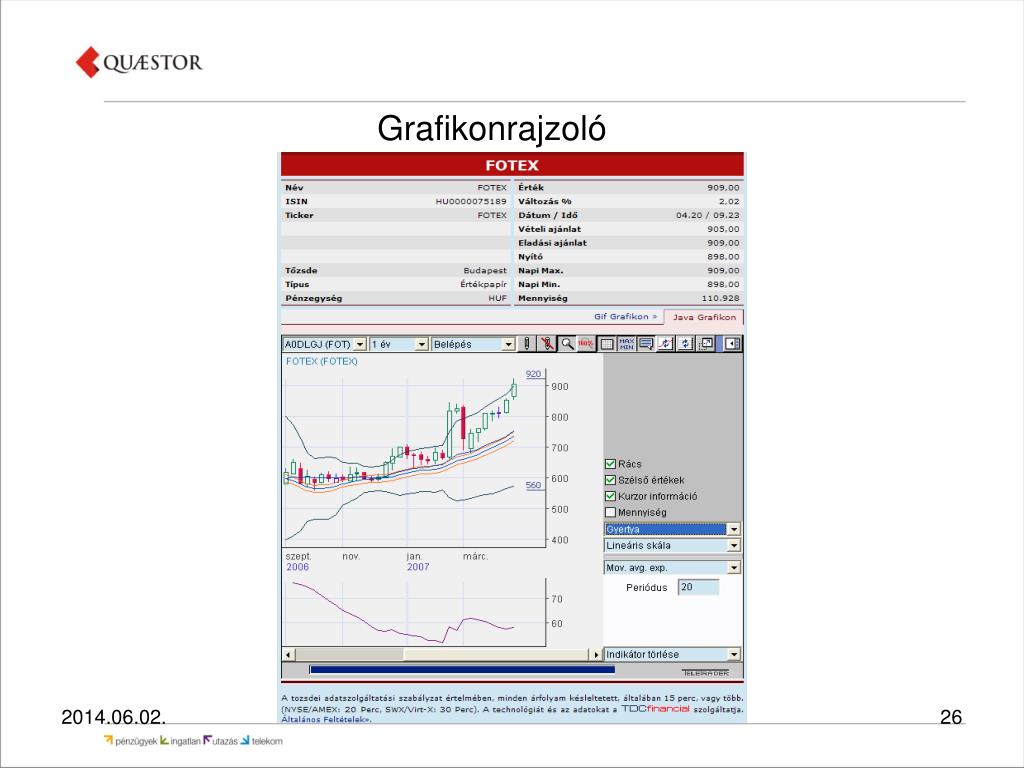
Task: Click the grid table view icon
Action: pyautogui.click(x=607, y=344)
